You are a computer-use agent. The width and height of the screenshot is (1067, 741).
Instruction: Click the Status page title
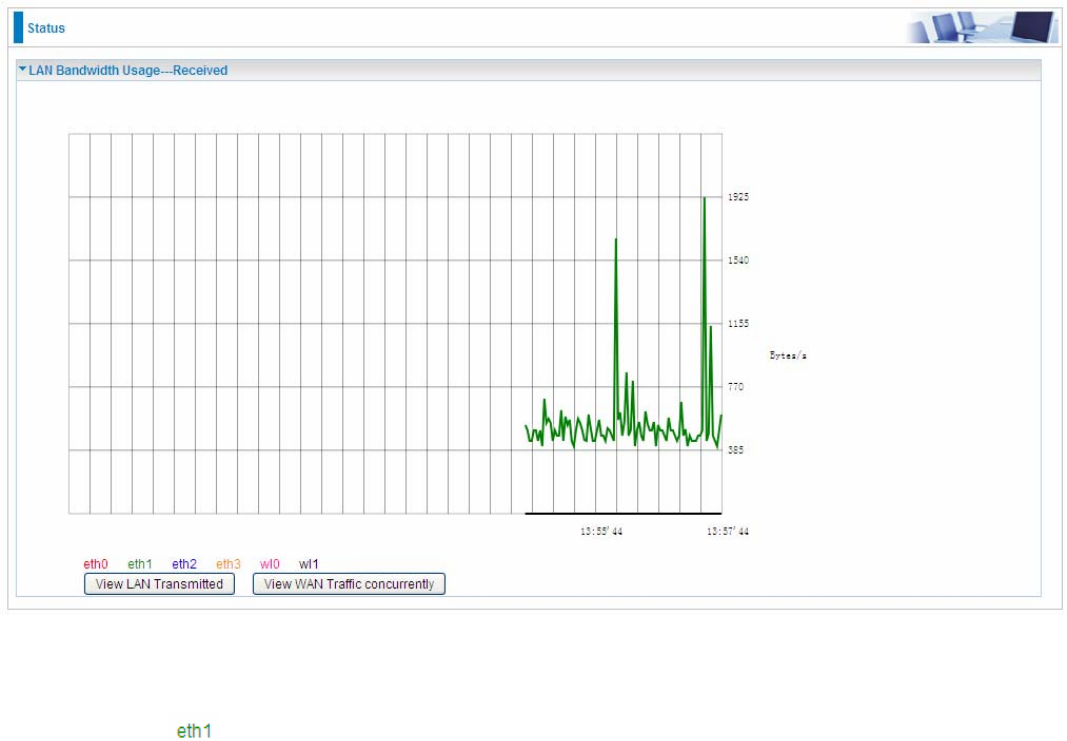point(46,28)
